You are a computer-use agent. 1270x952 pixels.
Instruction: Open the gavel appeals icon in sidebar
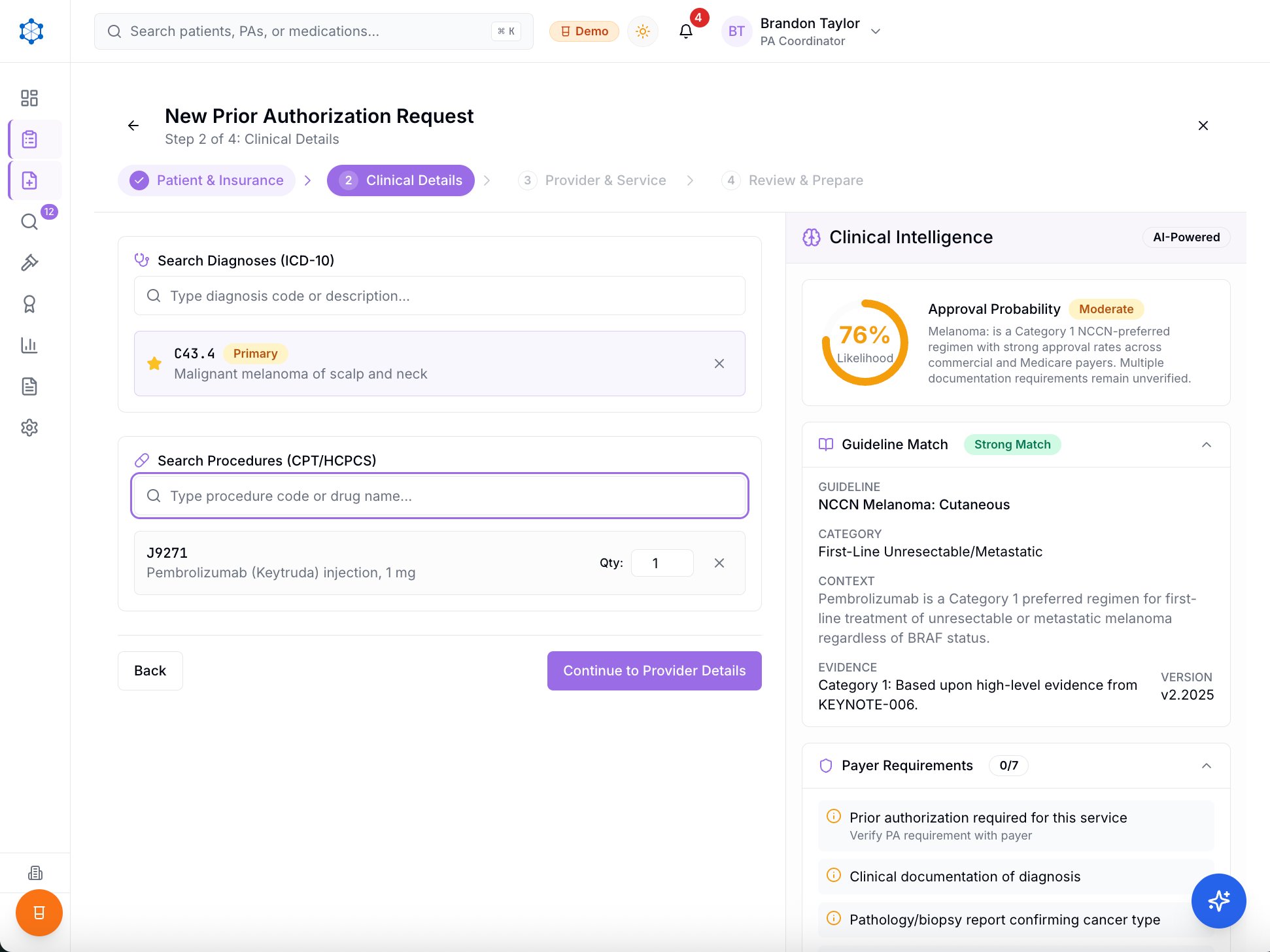pyautogui.click(x=29, y=263)
